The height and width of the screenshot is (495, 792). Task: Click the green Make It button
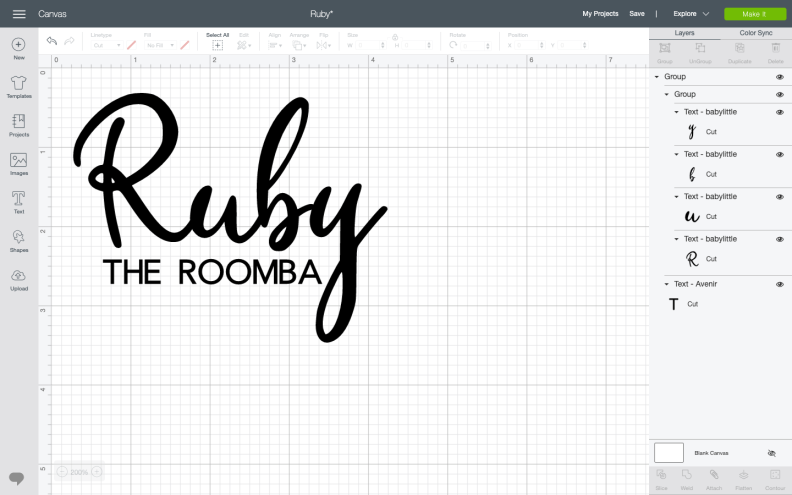755,14
